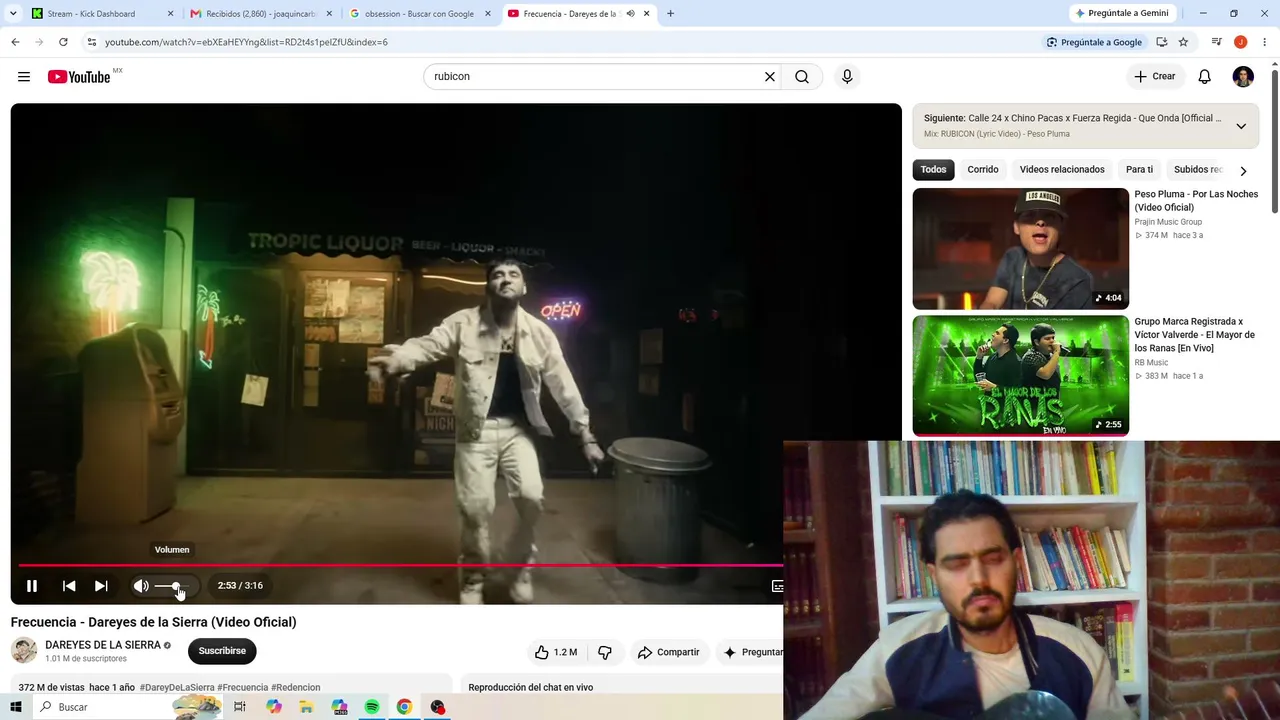Click the #DareyDeLaSierra hashtag
The width and height of the screenshot is (1280, 720).
pos(177,688)
